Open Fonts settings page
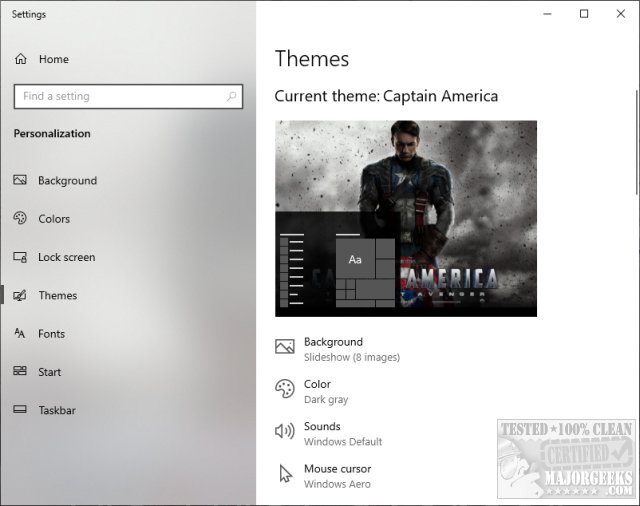640x506 pixels. pos(51,334)
